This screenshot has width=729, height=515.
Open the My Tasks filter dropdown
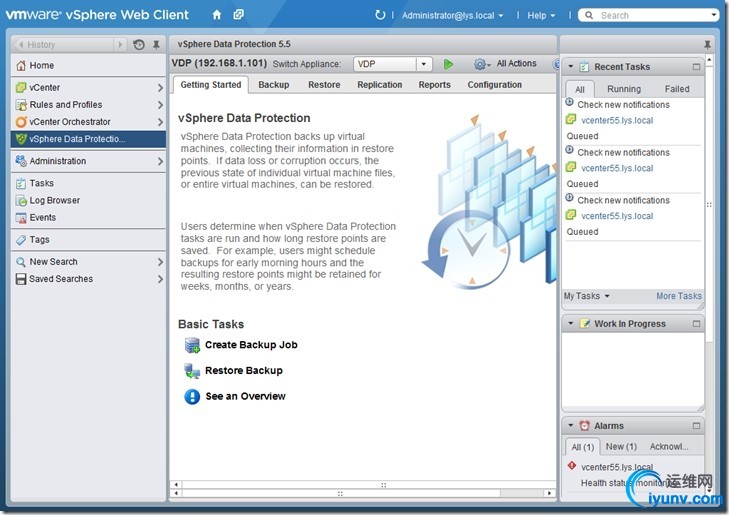[586, 296]
